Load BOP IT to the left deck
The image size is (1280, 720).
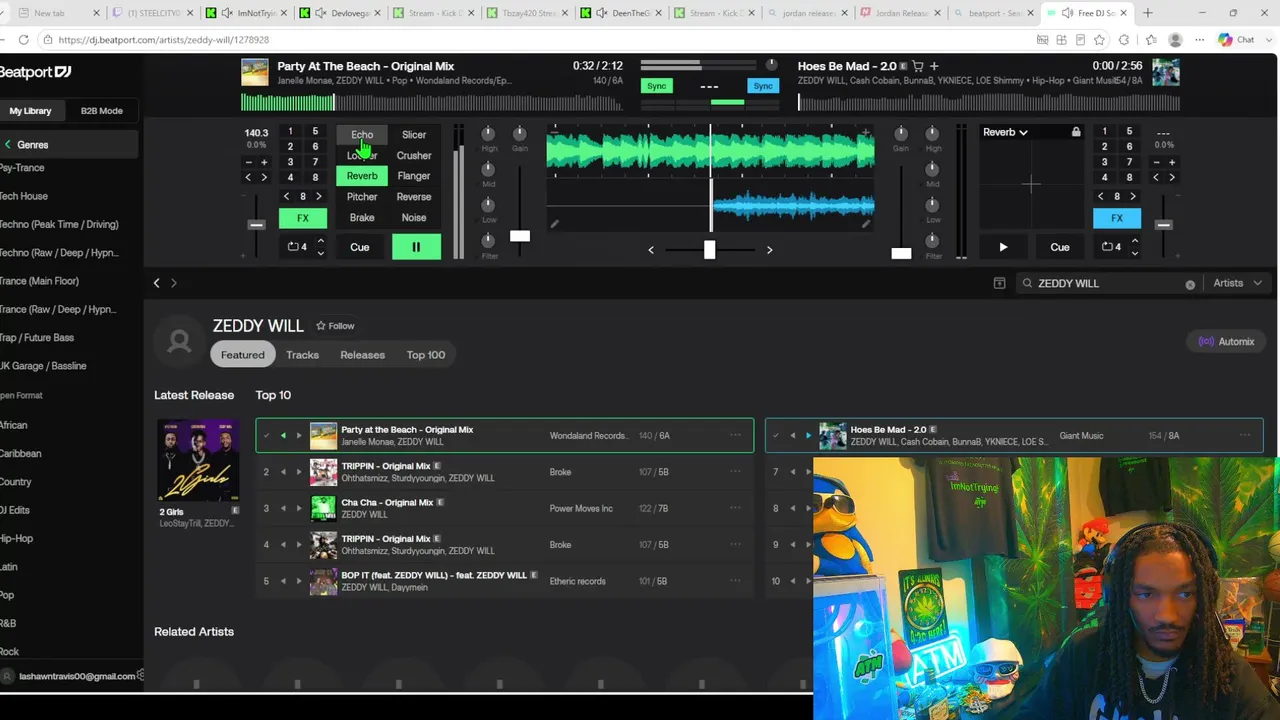pos(283,581)
